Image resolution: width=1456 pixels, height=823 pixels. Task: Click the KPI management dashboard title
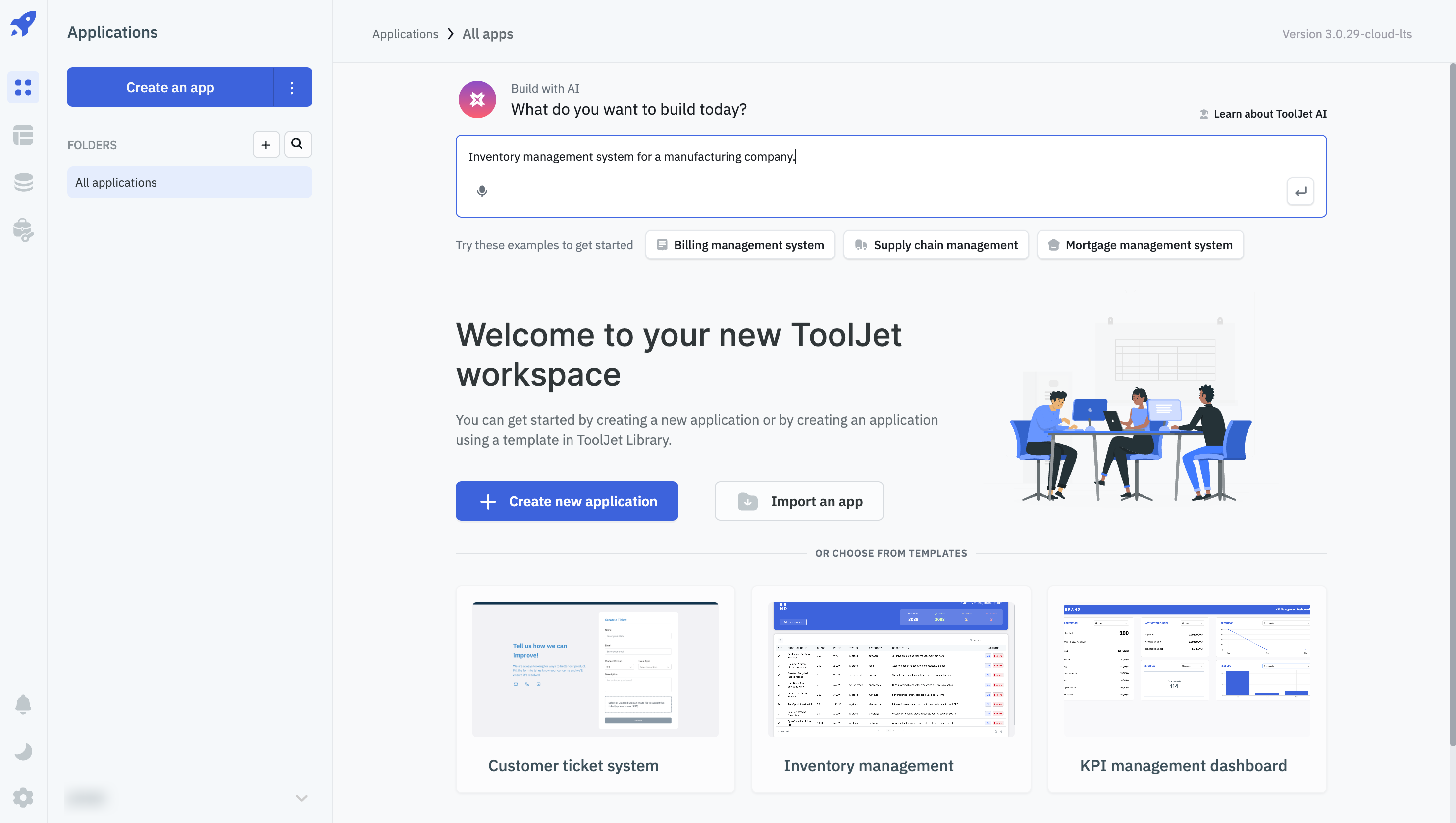tap(1183, 766)
